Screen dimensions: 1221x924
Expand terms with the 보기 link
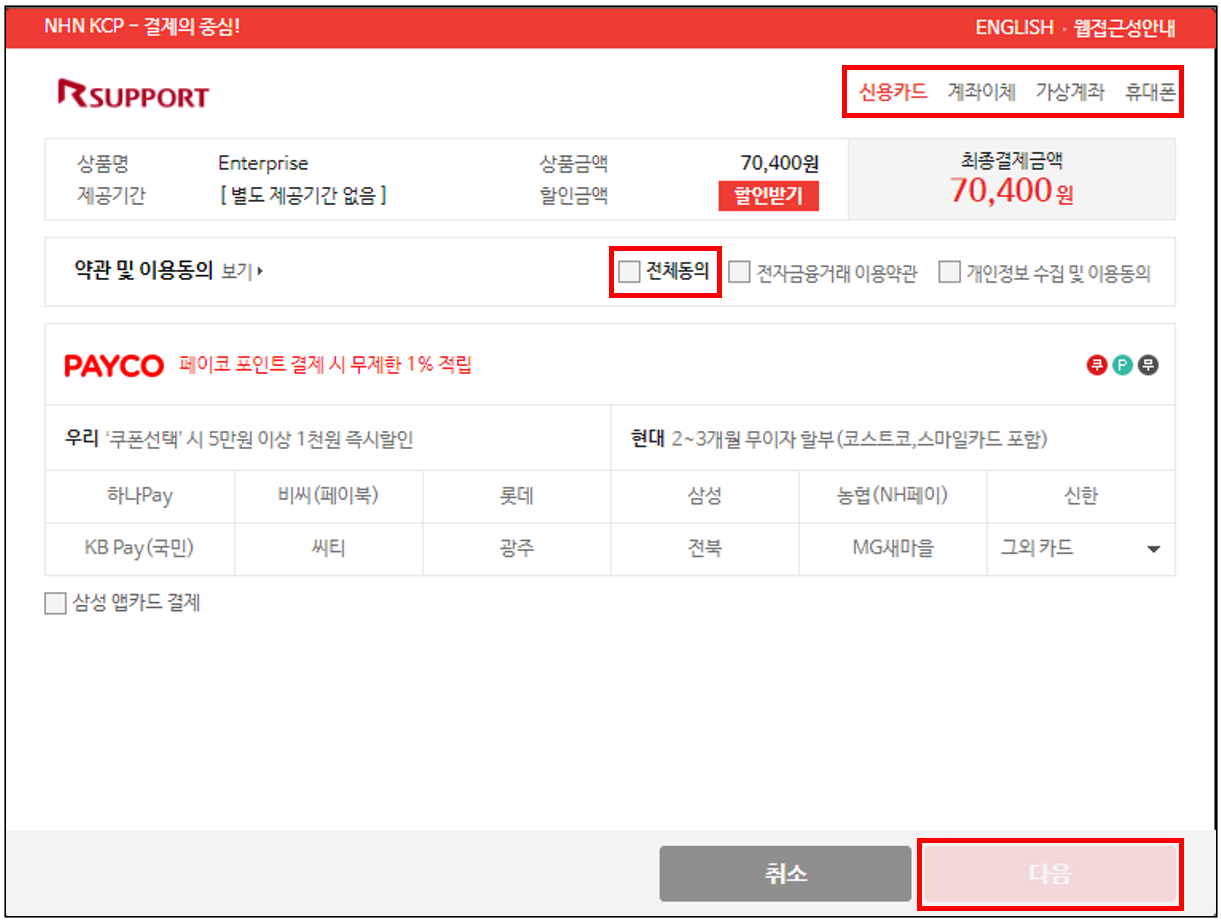pyautogui.click(x=241, y=271)
